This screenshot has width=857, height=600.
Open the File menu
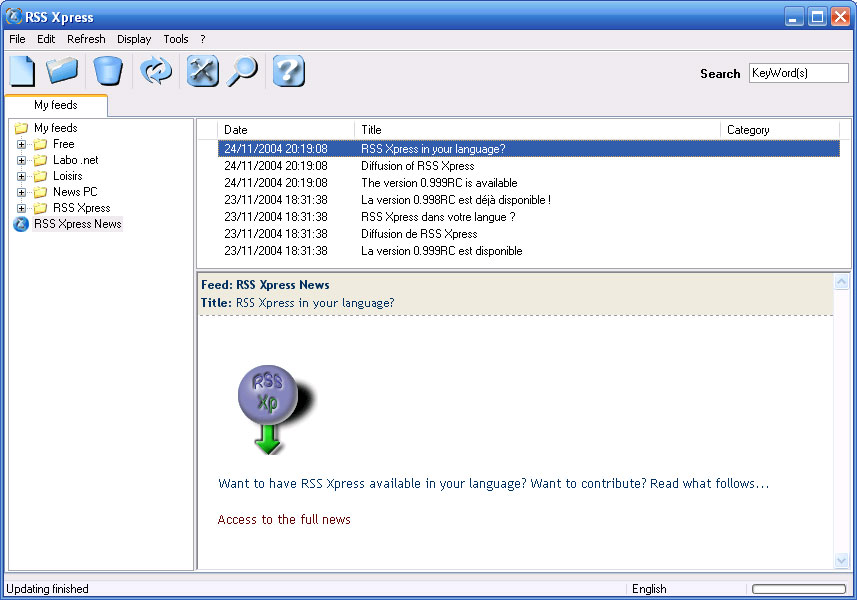click(17, 39)
